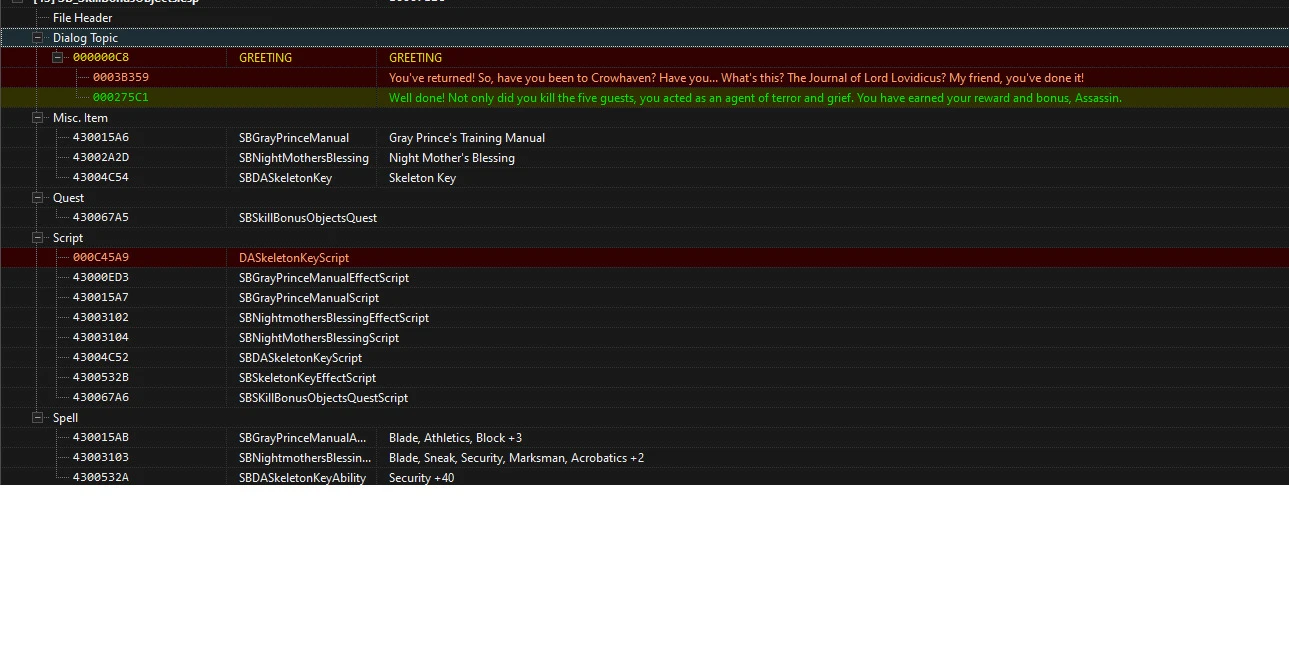Select the Security +40 spell record
Viewport: 1289px width, 648px height.
tap(421, 478)
